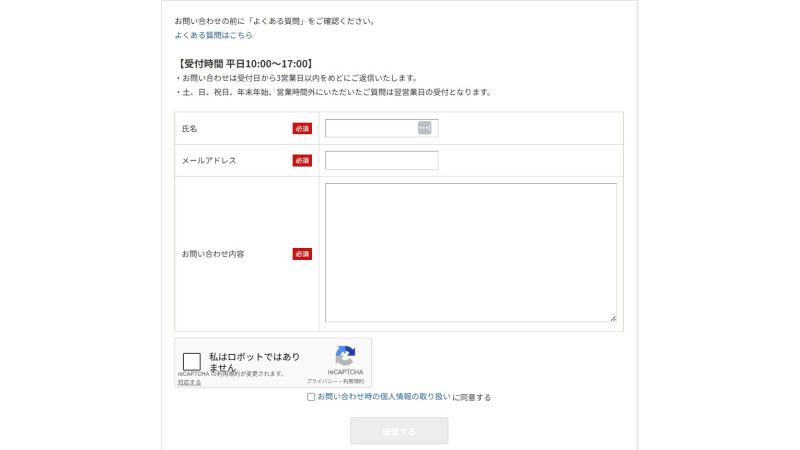Click the 送信する submit button

click(399, 431)
